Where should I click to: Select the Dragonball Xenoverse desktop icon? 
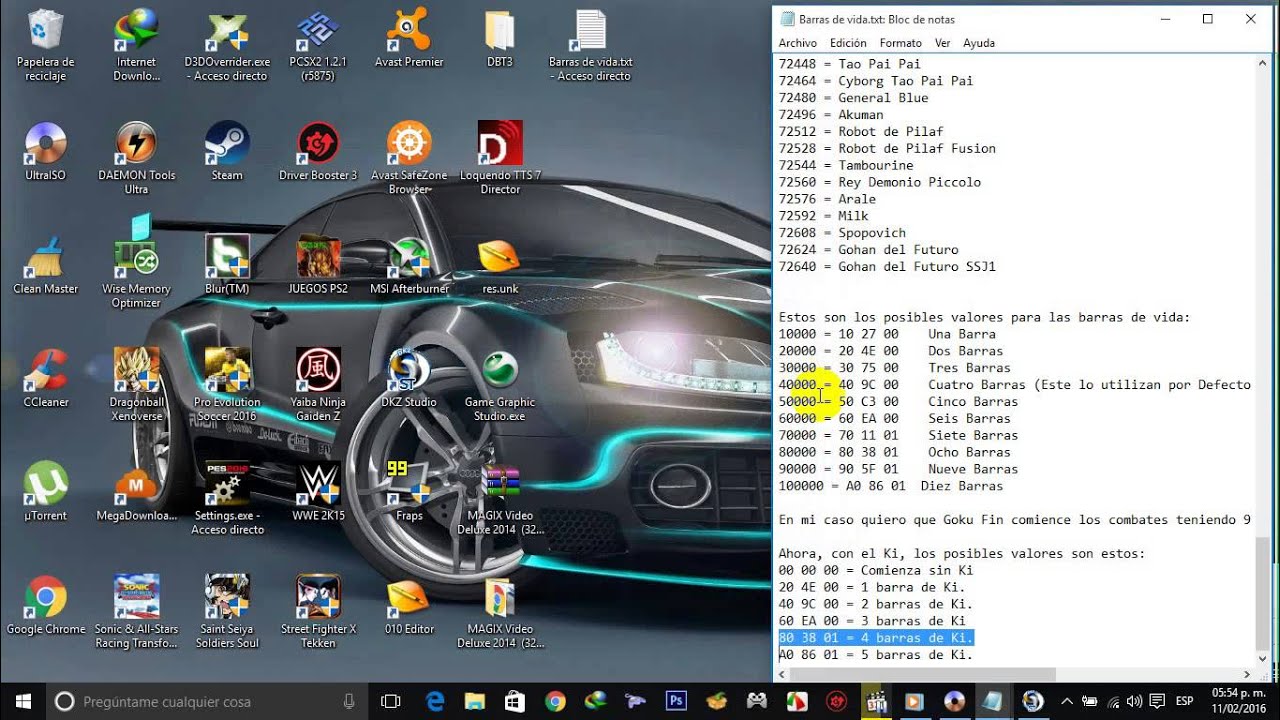click(x=136, y=386)
